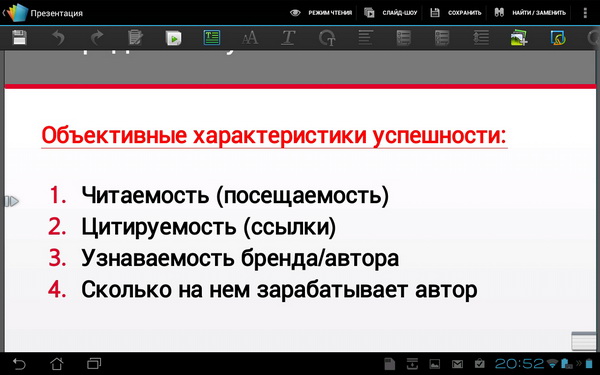600x375 pixels.
Task: Open the notes panel at bottom right corner
Action: 584,341
